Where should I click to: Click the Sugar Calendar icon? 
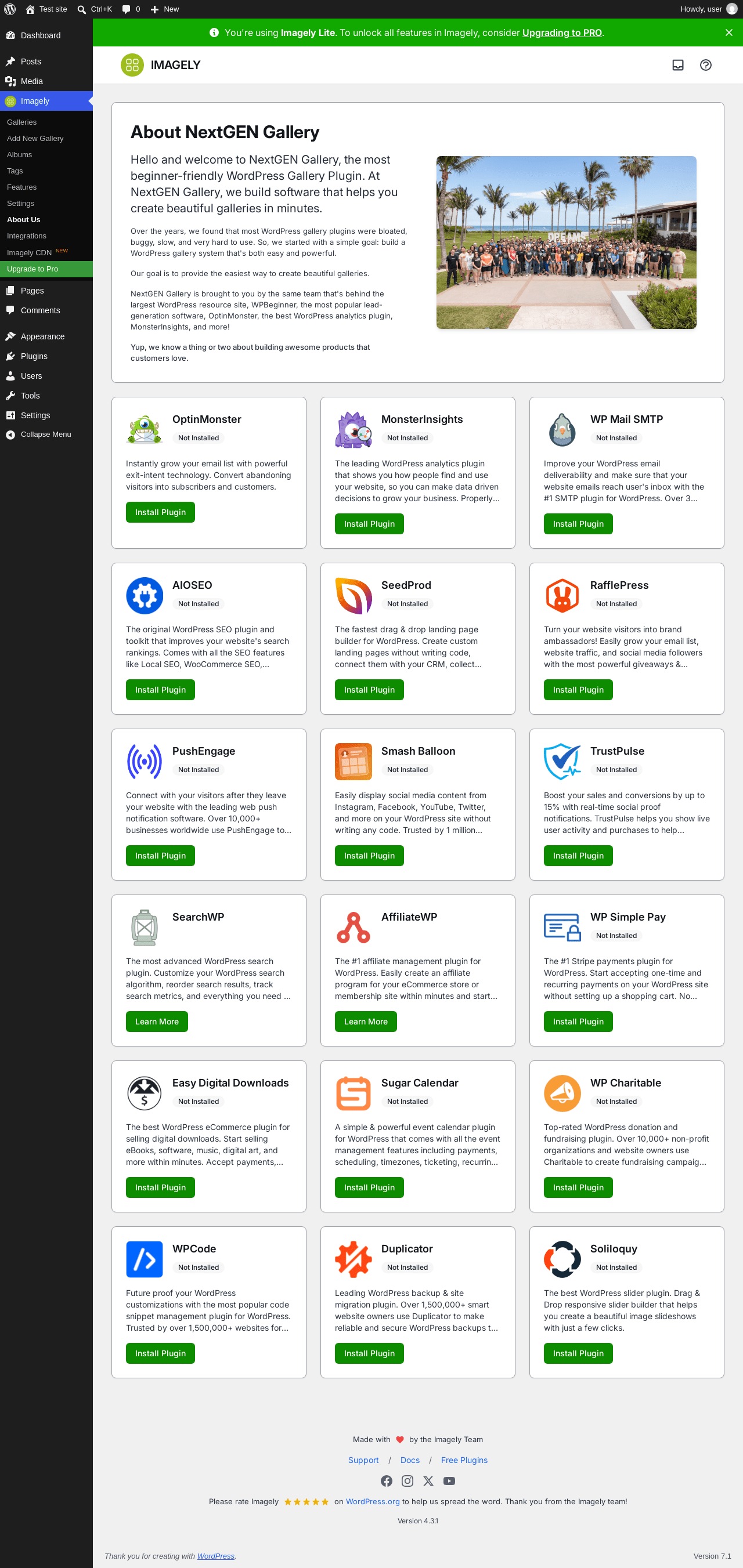click(x=354, y=1093)
